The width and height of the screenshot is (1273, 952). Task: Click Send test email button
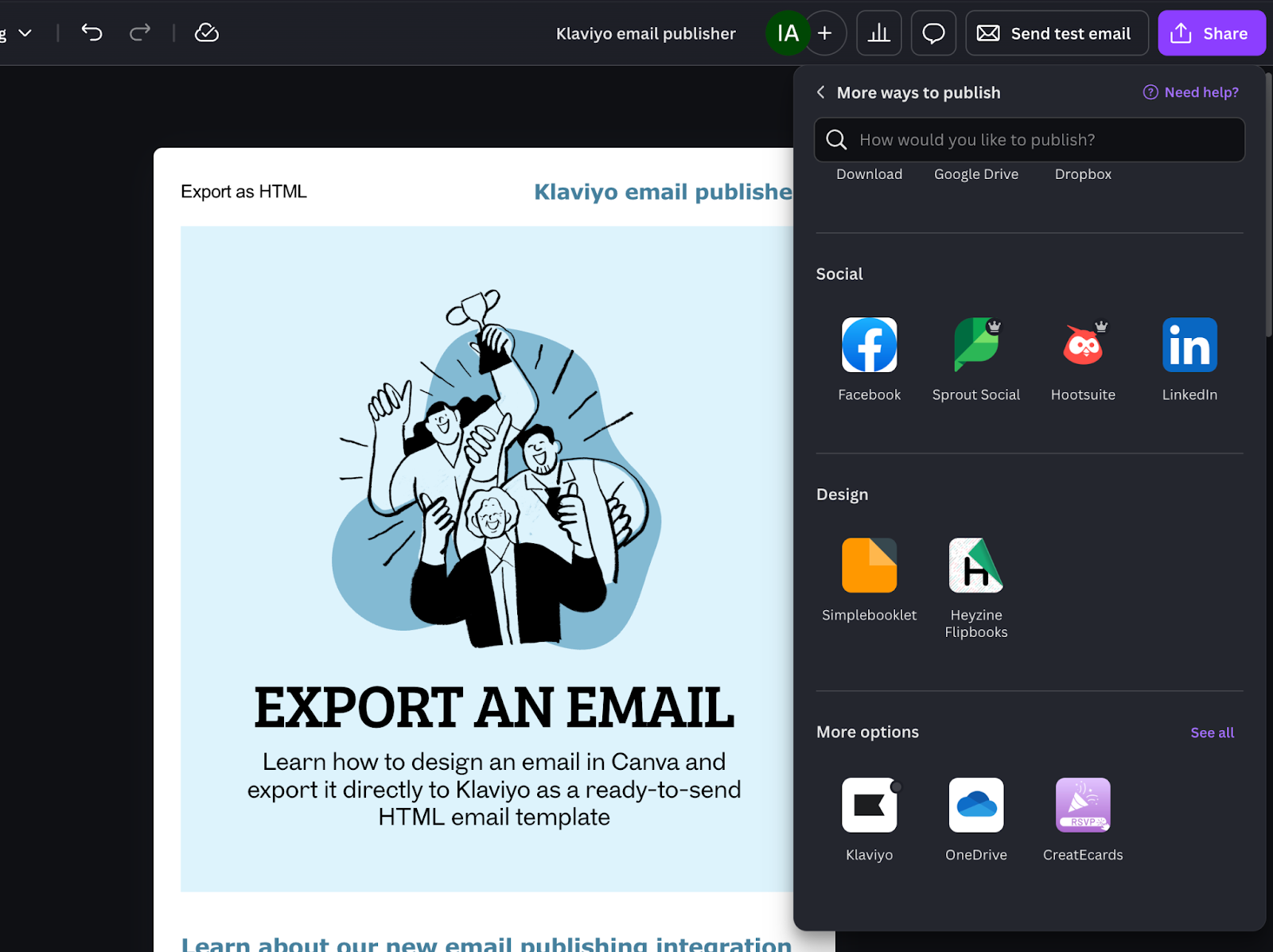pos(1056,33)
